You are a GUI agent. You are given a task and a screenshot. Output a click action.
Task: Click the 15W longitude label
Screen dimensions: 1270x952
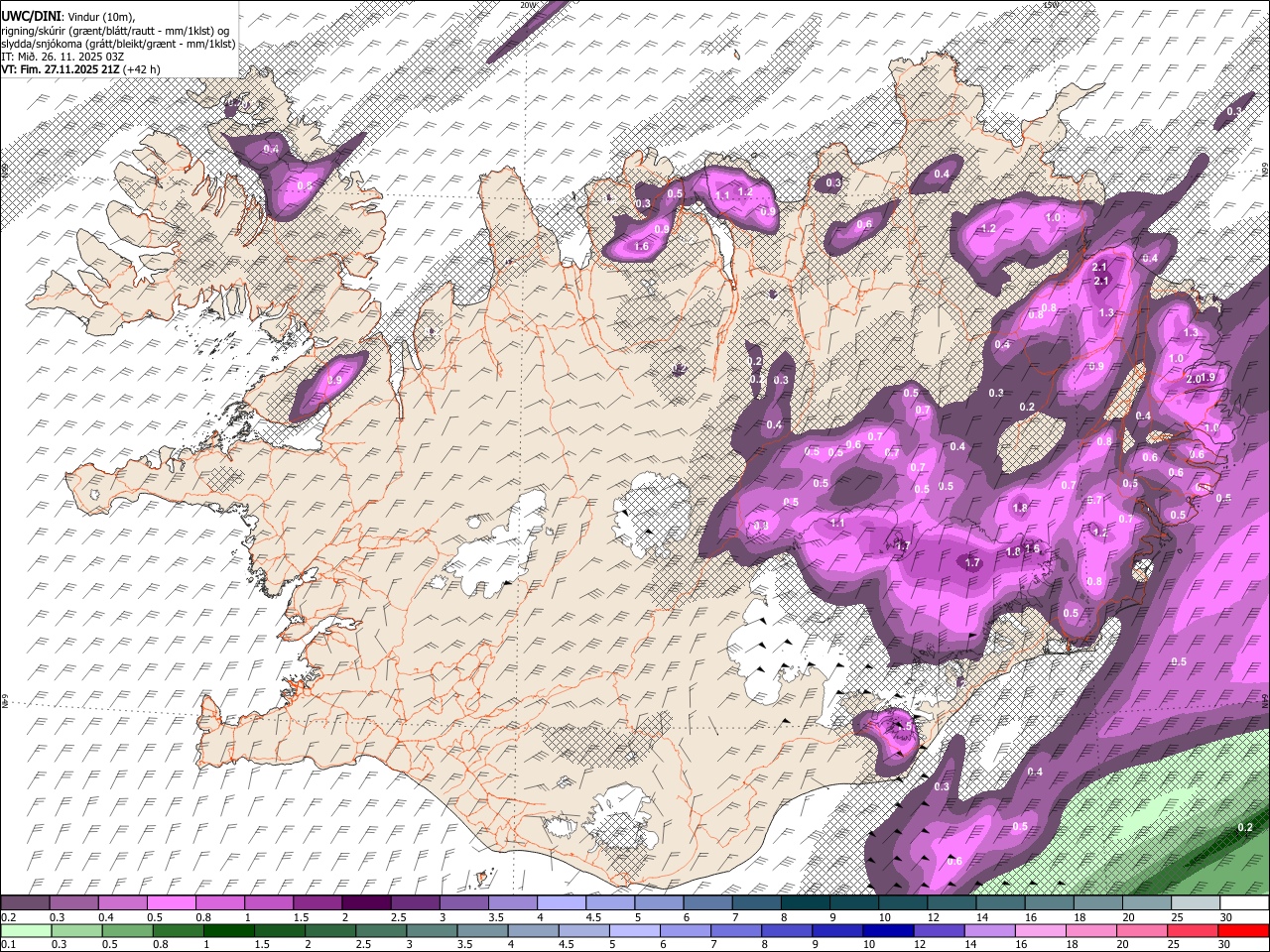click(1051, 5)
